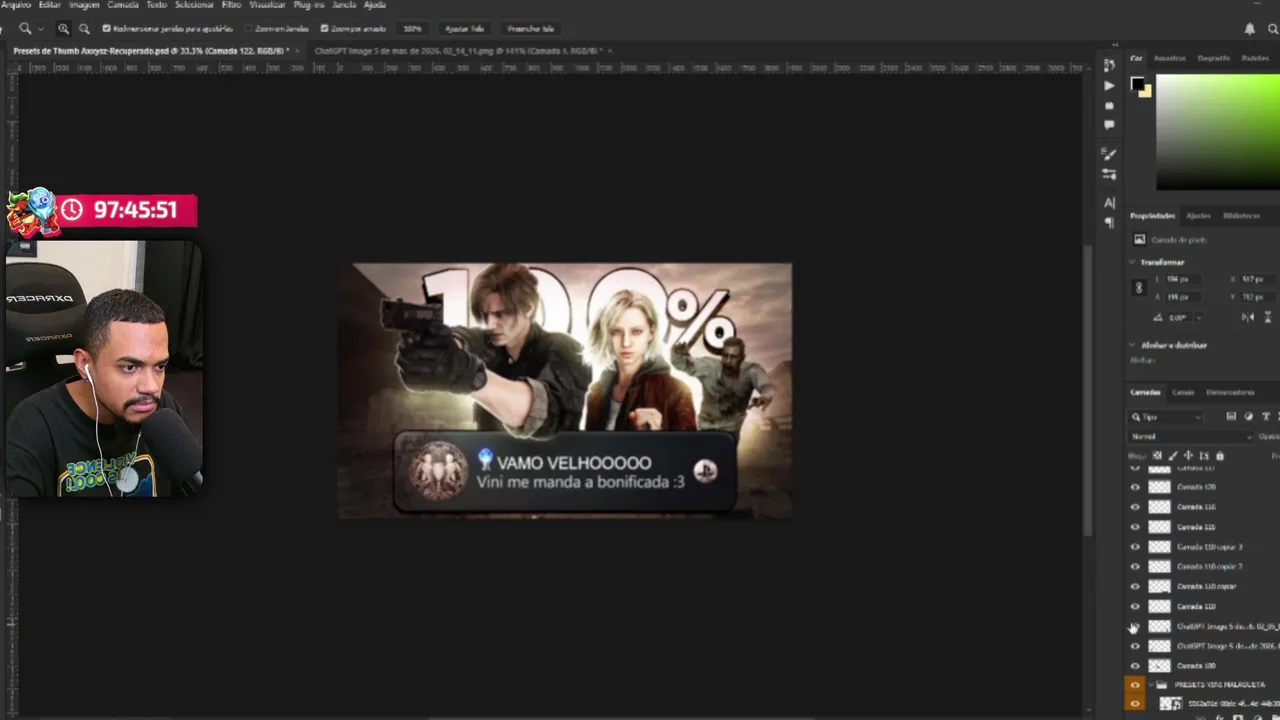Click the lock transparent pixels icon
This screenshot has height=720, width=1280.
tap(1157, 456)
